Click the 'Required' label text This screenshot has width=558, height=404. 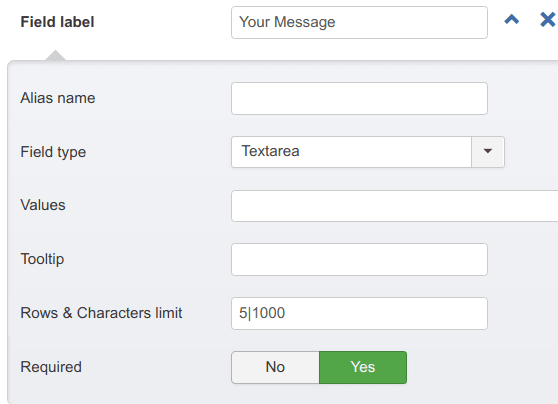tap(51, 367)
